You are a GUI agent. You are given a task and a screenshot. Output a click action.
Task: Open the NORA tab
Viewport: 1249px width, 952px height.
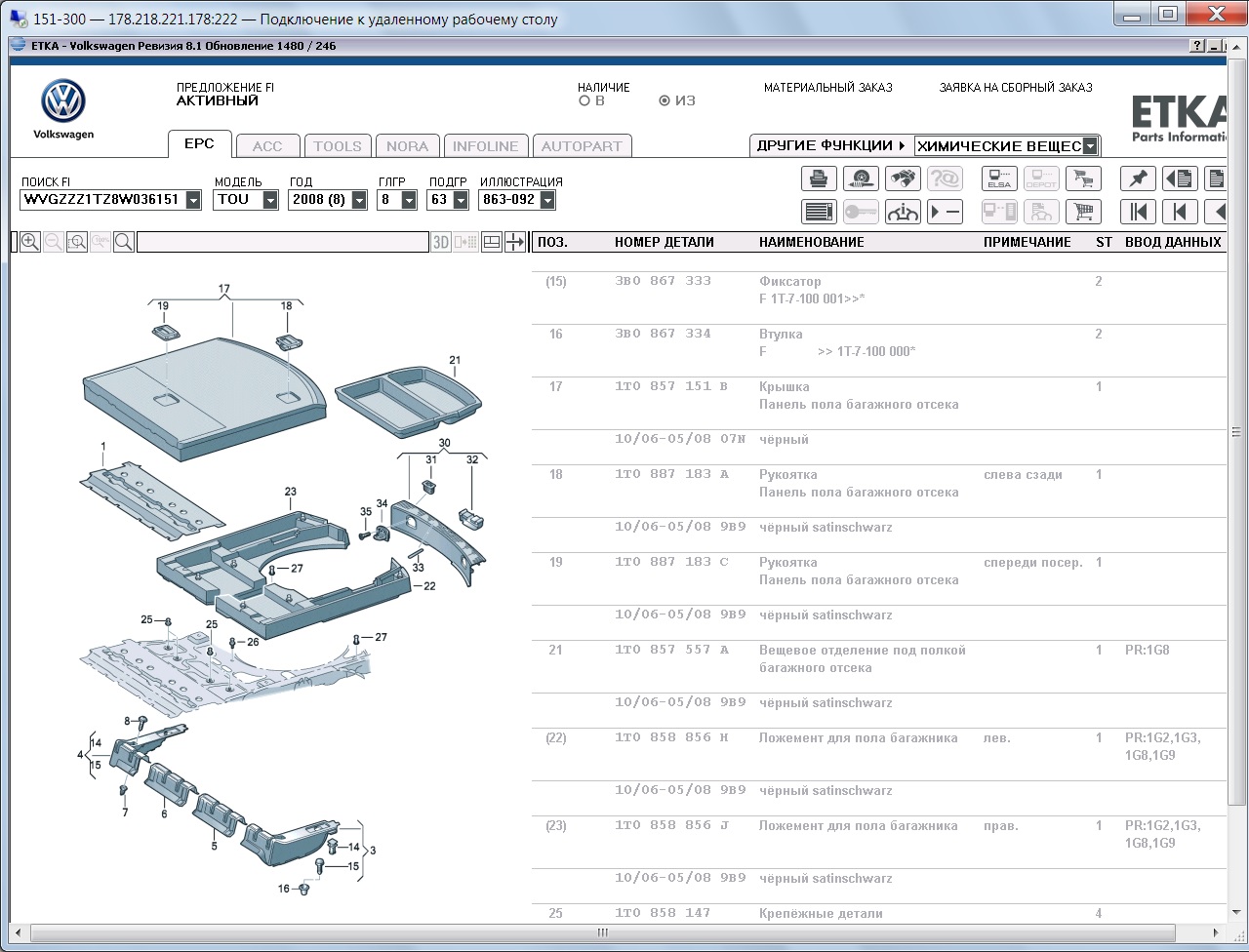pyautogui.click(x=407, y=146)
